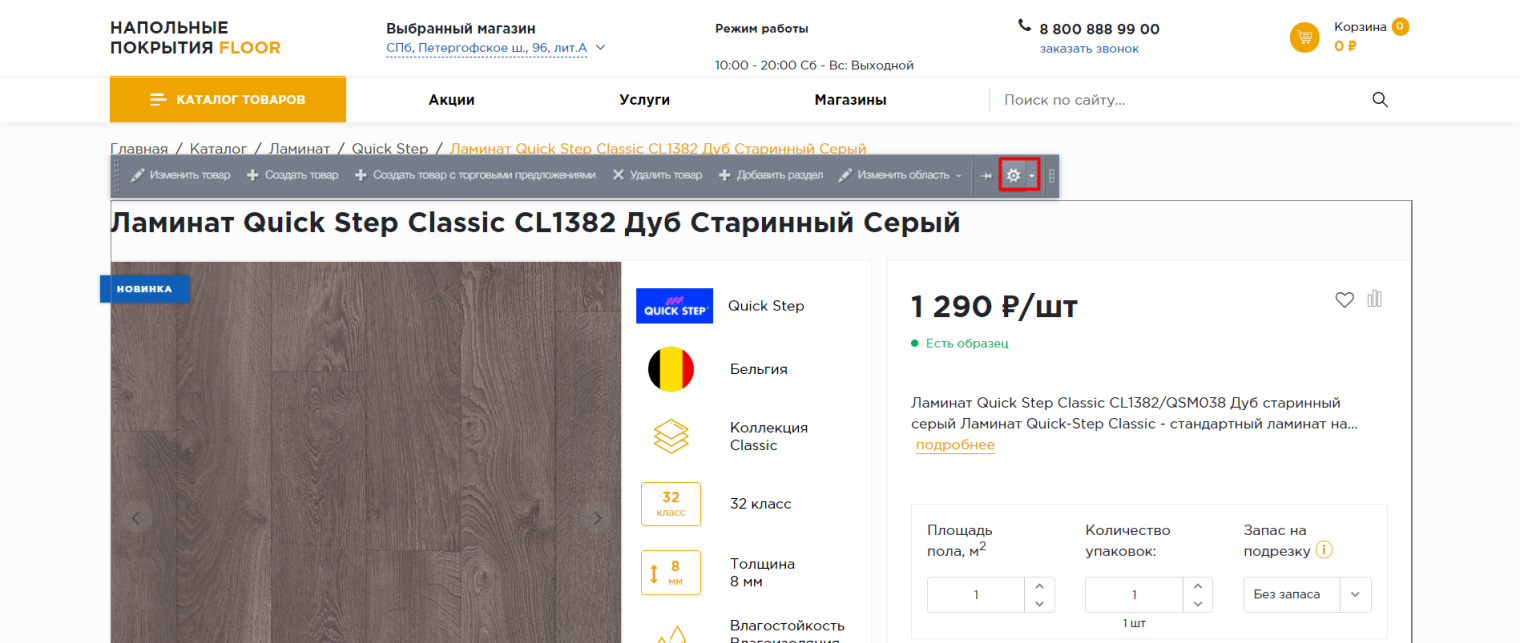Open Акции menu item
Image resolution: width=1520 pixels, height=643 pixels.
click(x=452, y=100)
